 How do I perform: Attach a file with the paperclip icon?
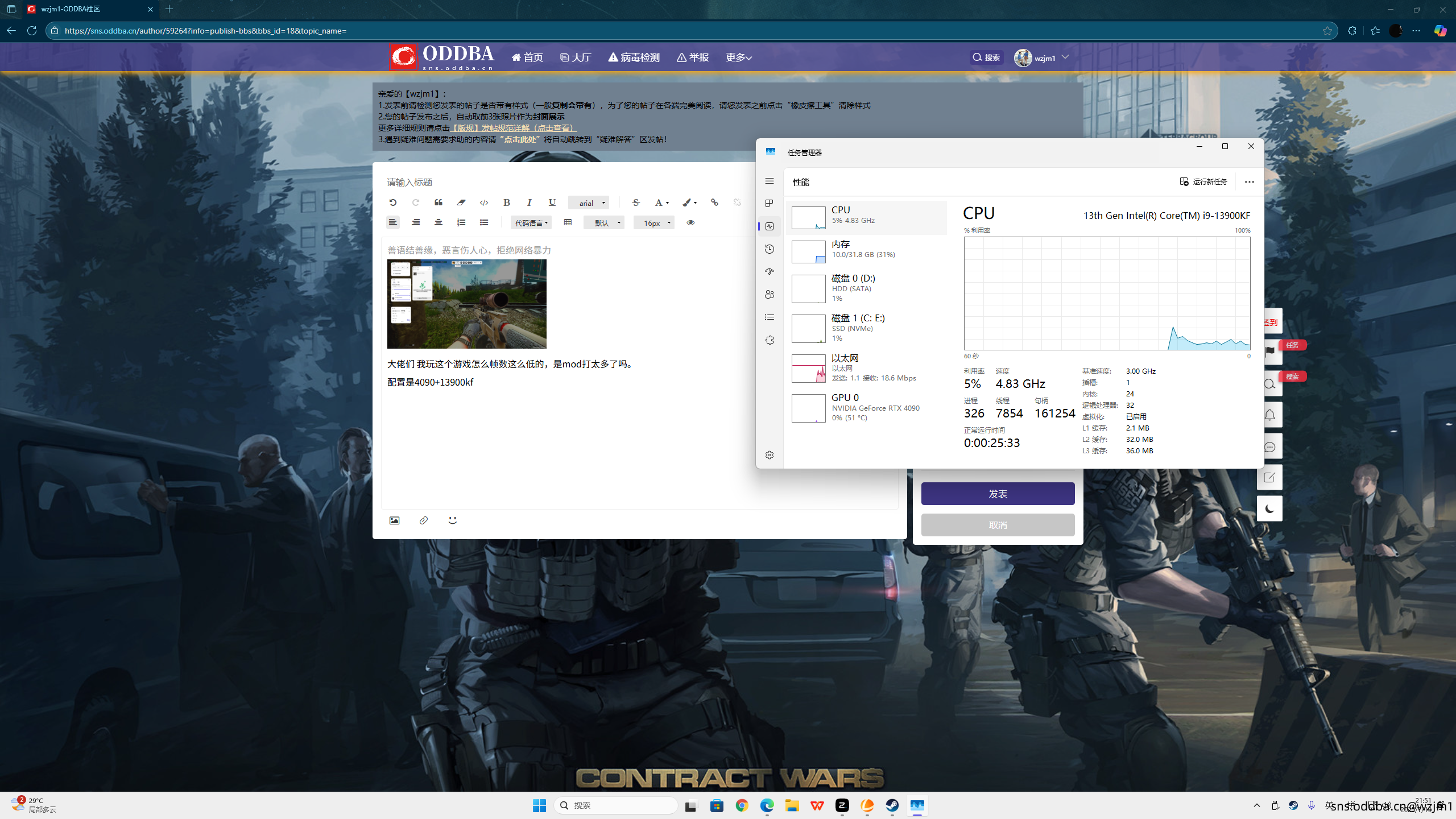423,520
